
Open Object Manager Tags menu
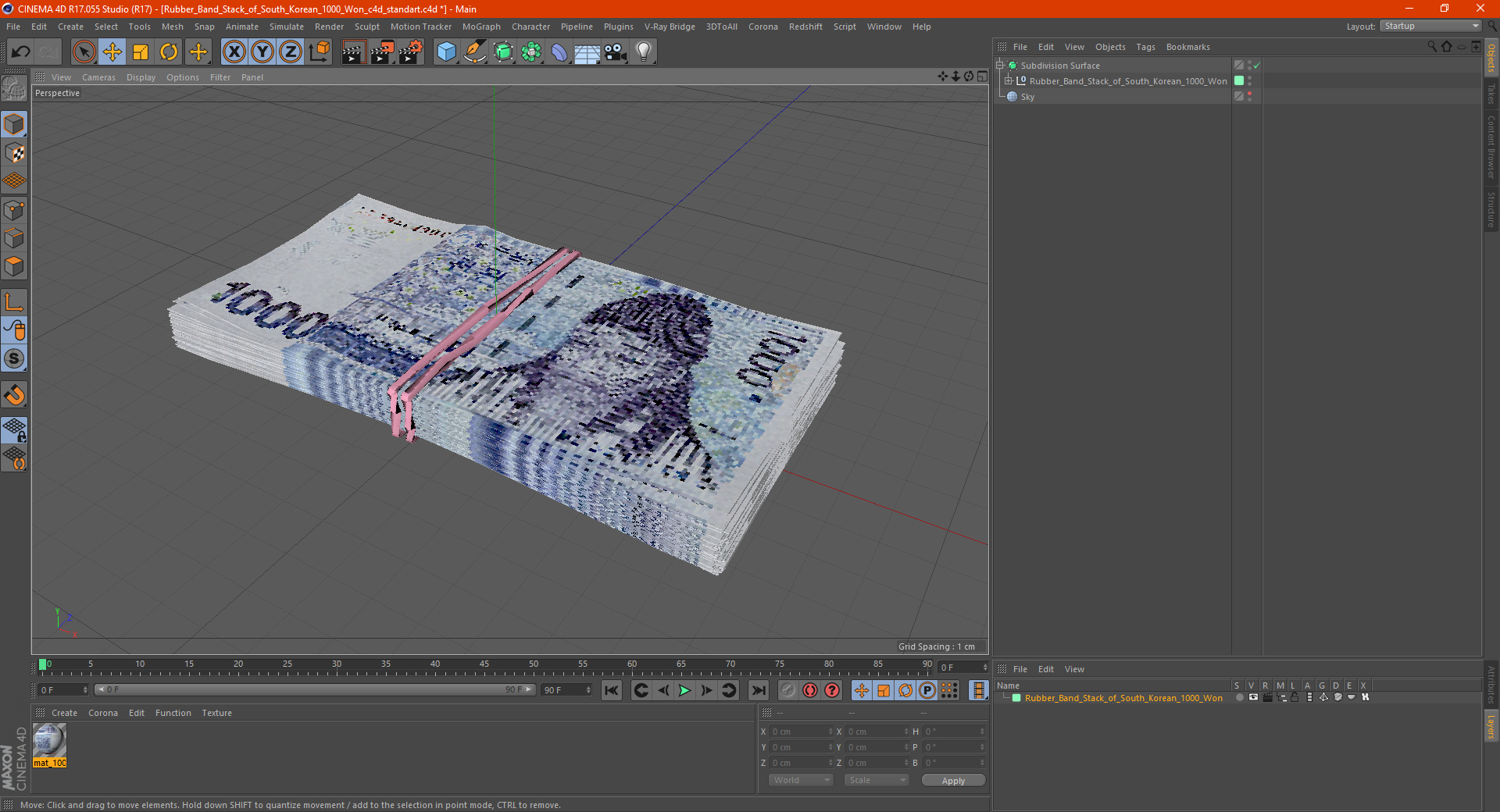(1145, 47)
